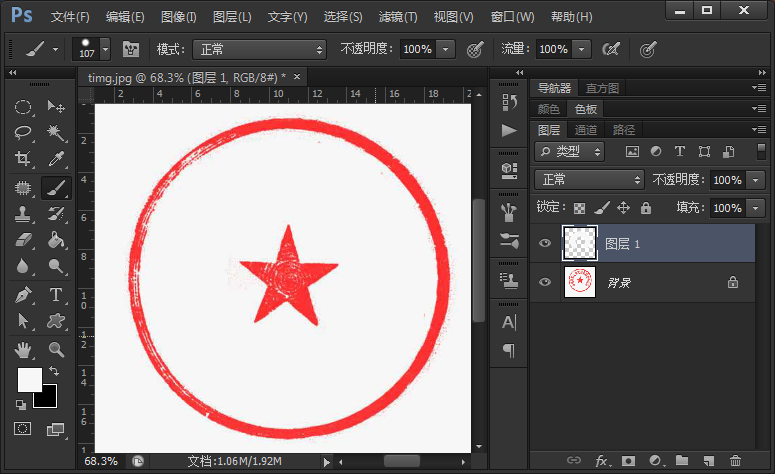775x474 pixels.
Task: Select the Elliptical Marquee tool
Action: (23, 107)
